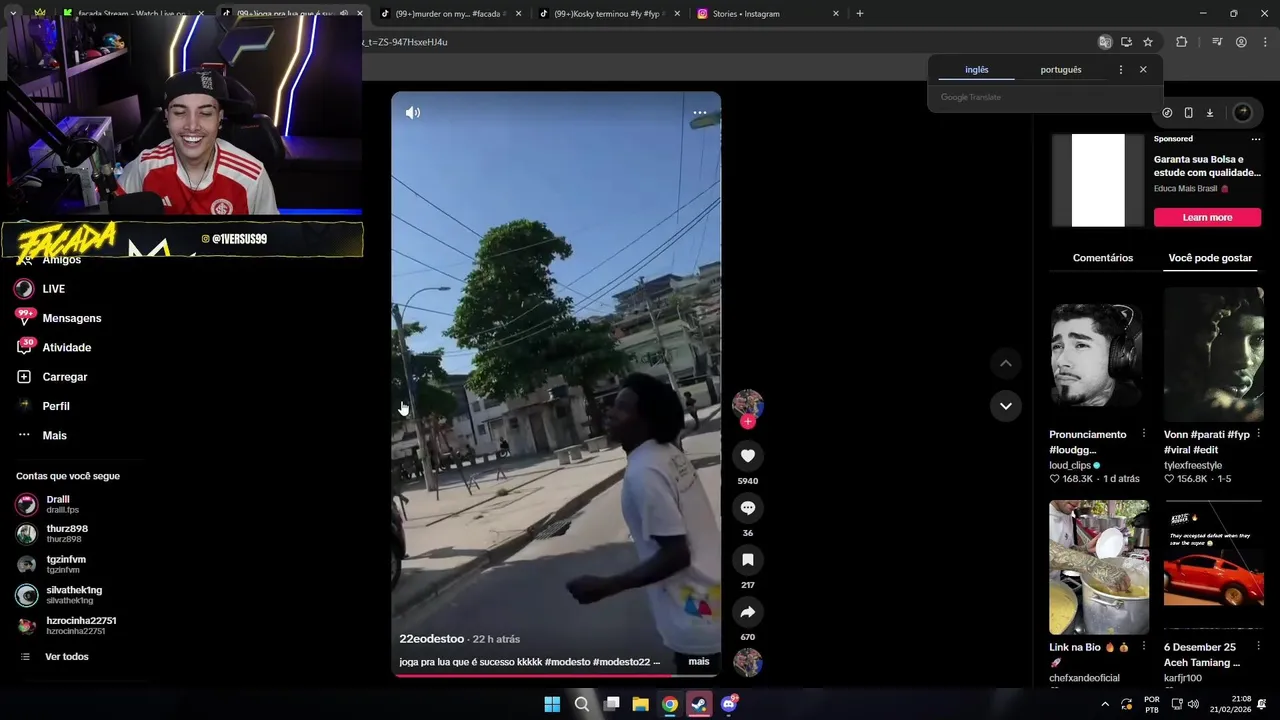Open the creator avatar beside the video
Screen dimensions: 1280x720
click(x=747, y=403)
